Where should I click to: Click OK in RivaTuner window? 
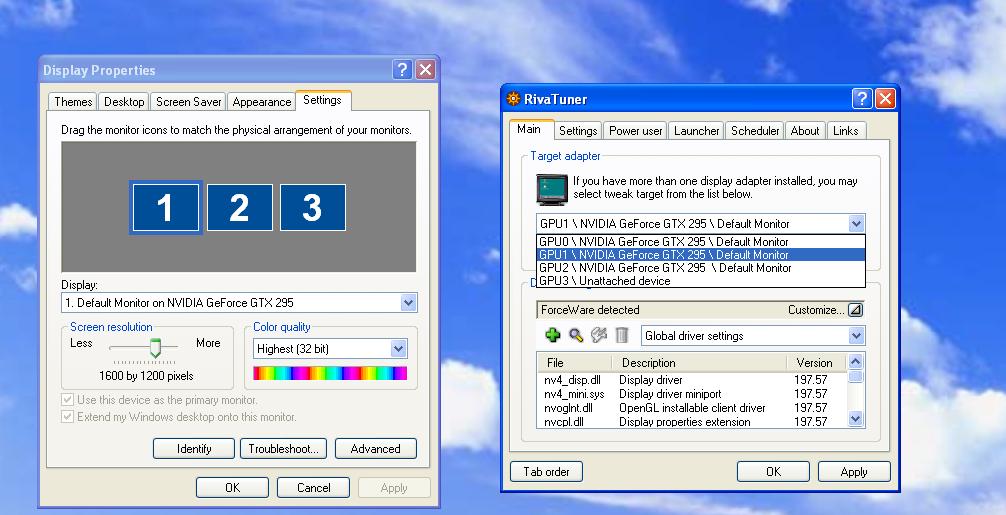pyautogui.click(x=773, y=472)
